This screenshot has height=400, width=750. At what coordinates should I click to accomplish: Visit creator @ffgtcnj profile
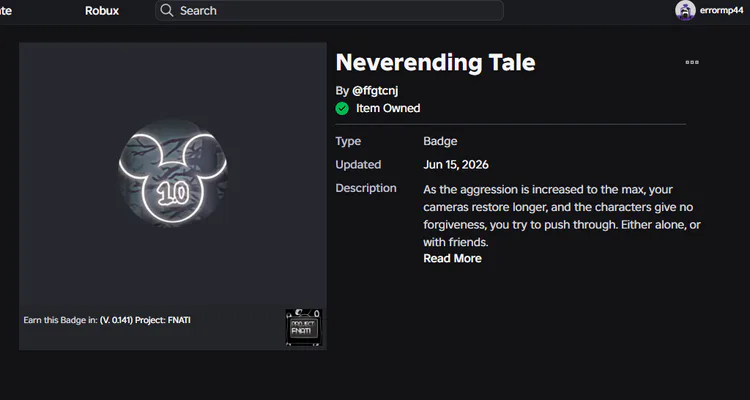(375, 90)
